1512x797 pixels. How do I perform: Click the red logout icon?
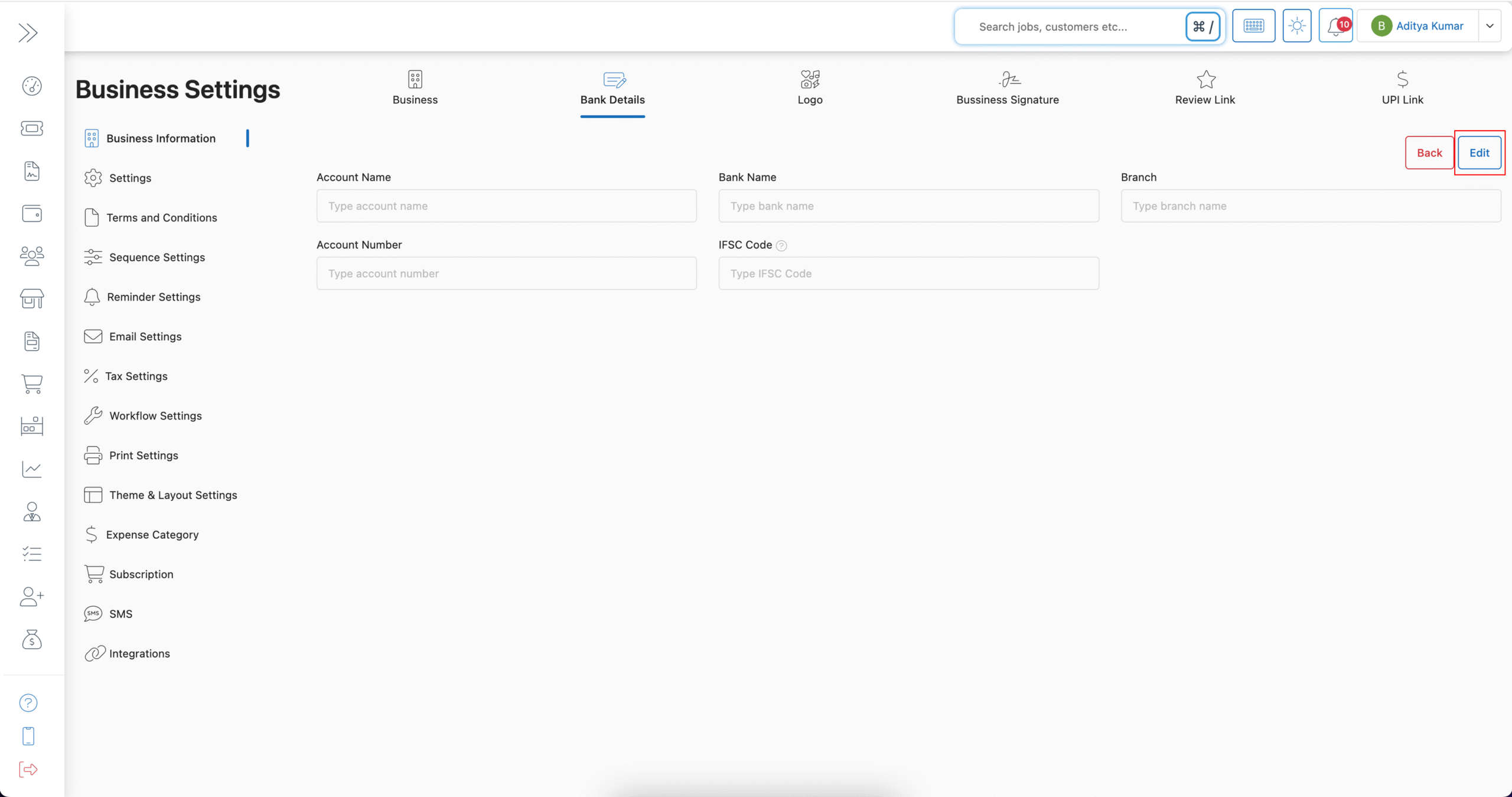pos(28,769)
